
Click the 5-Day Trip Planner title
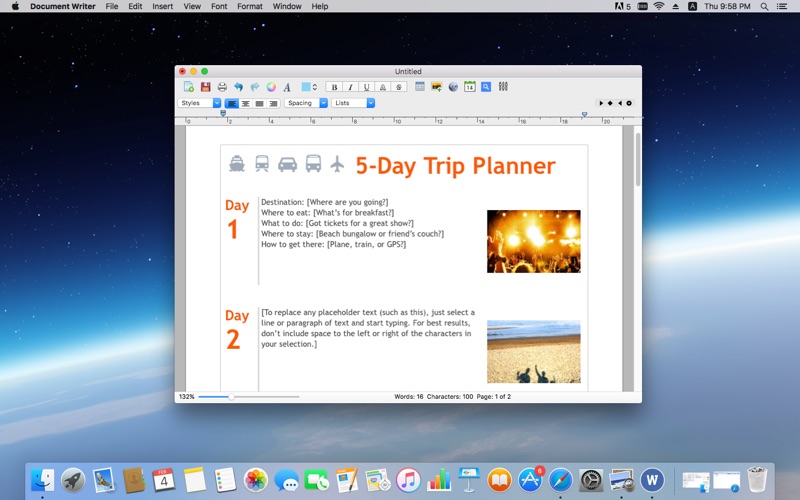455,166
